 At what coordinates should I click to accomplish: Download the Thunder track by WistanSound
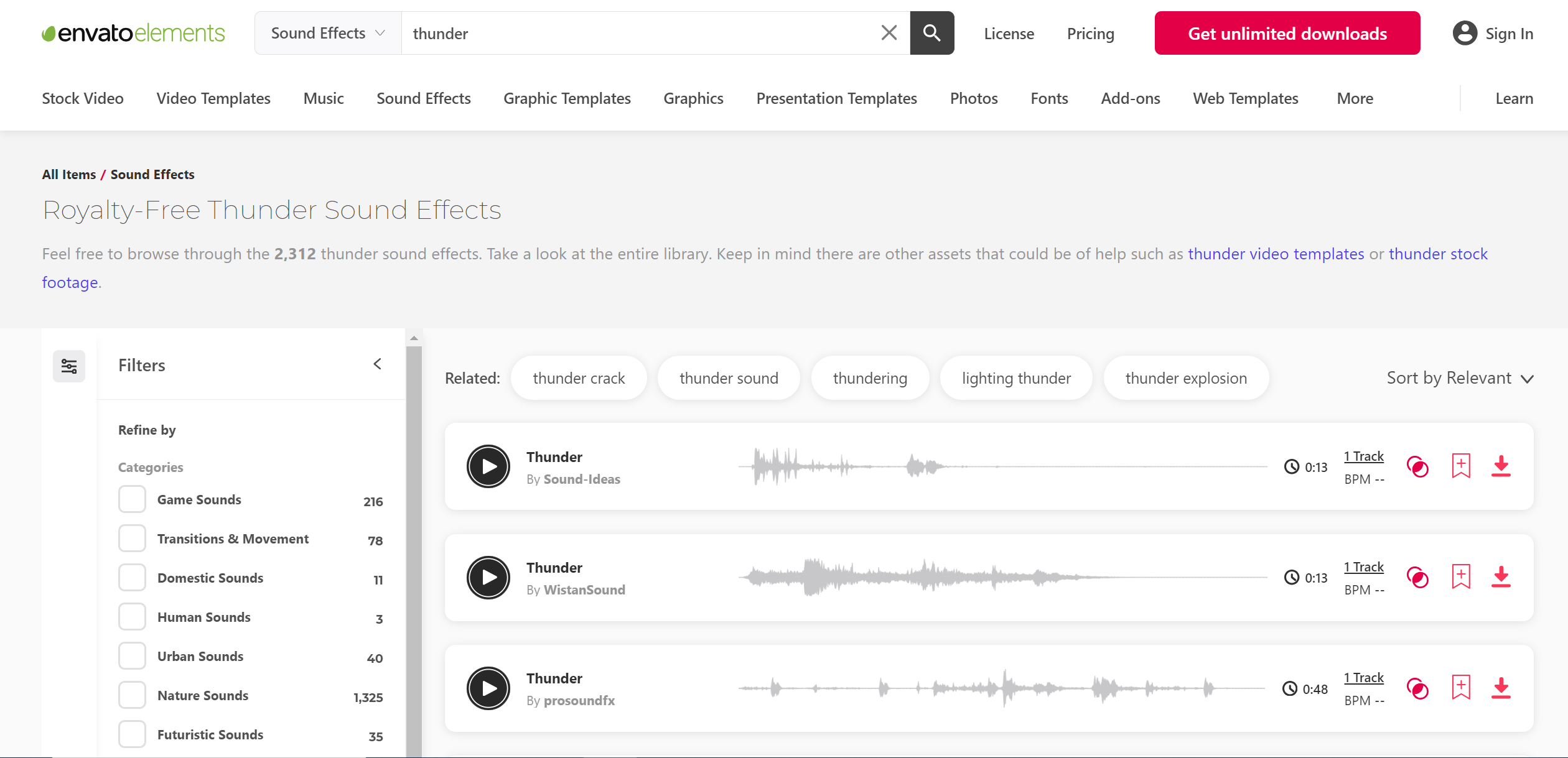[x=1502, y=577]
